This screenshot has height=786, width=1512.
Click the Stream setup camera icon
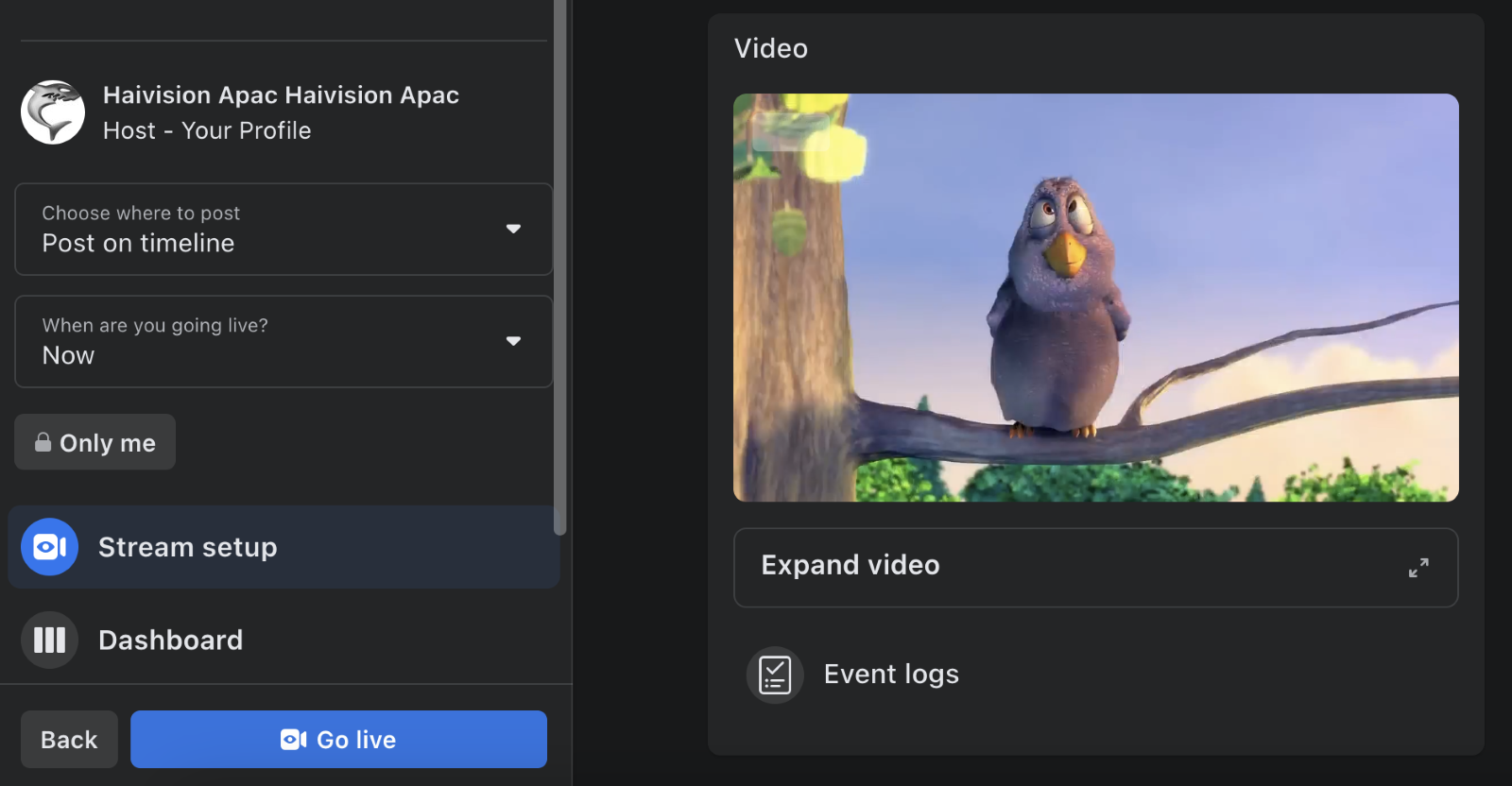pos(49,547)
